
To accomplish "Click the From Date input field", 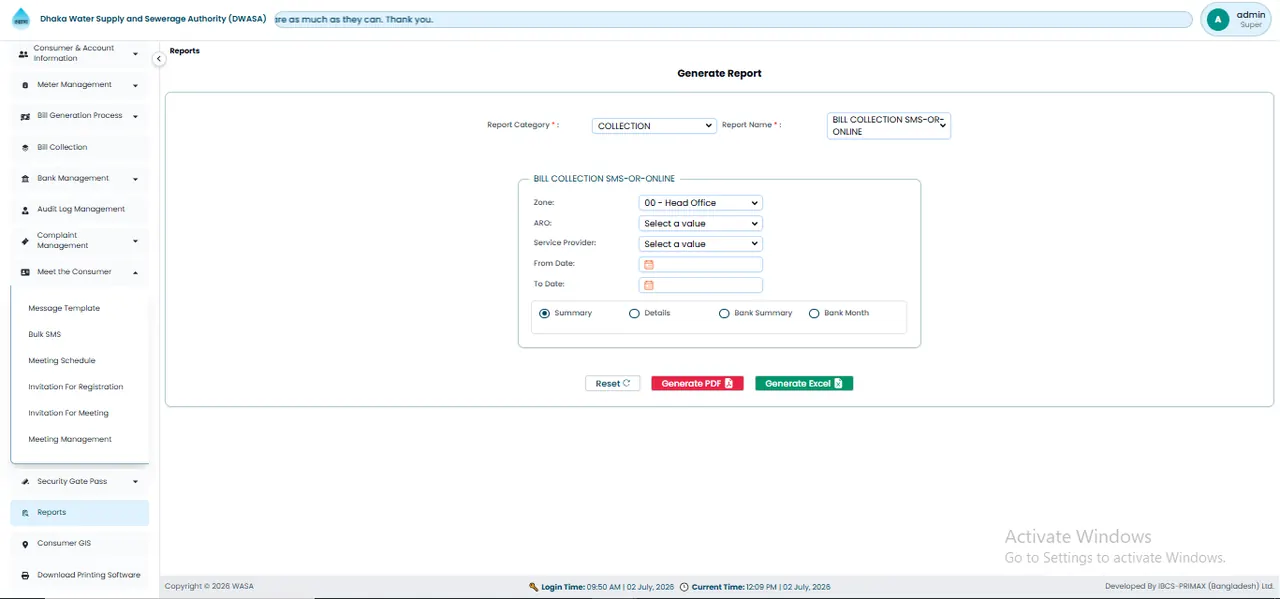I will [x=700, y=265].
